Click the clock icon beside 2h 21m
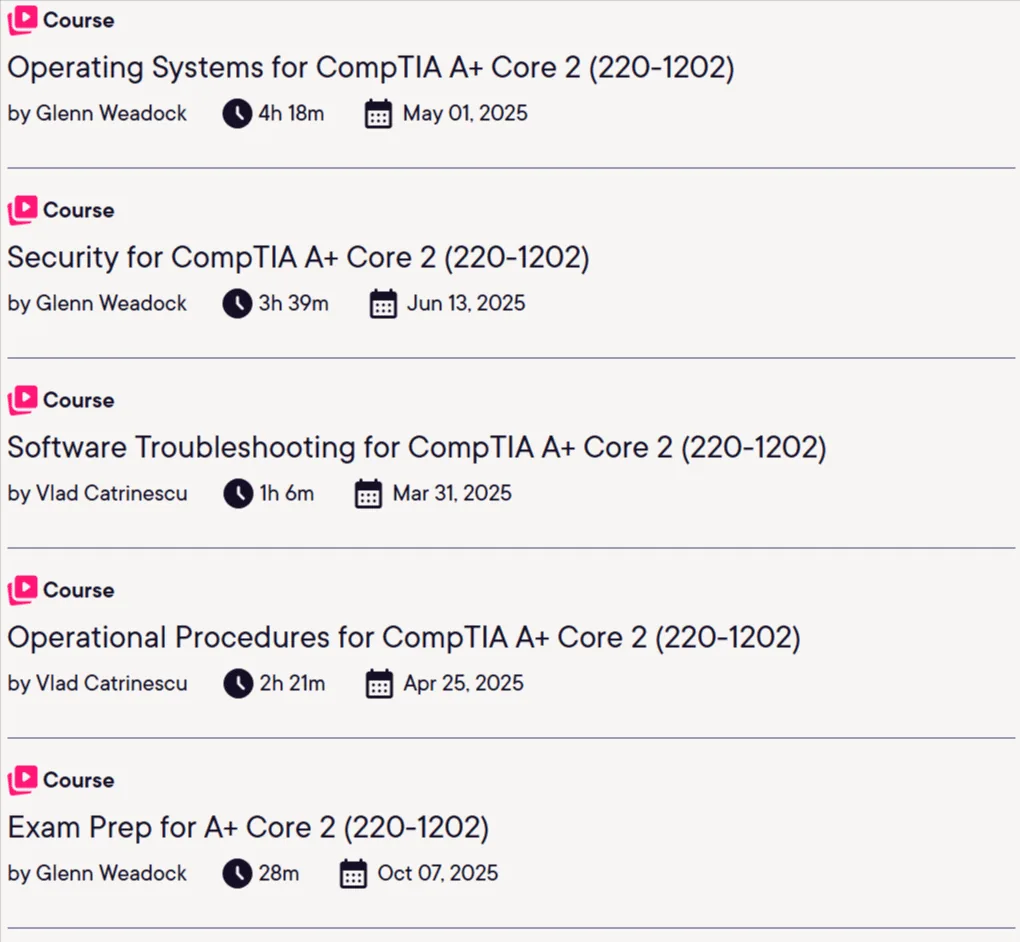 (238, 684)
